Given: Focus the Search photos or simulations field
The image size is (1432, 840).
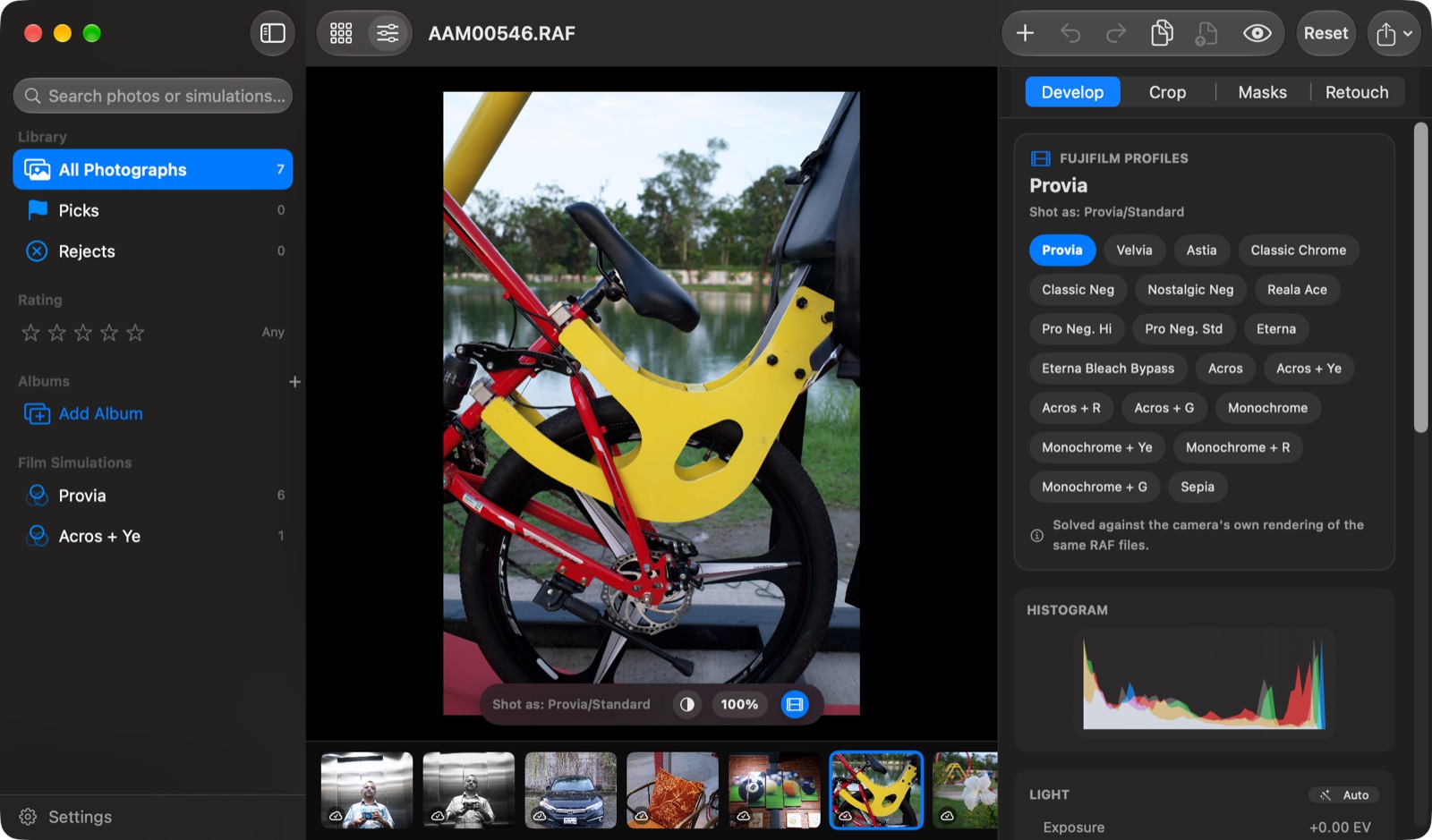Looking at the screenshot, I should pos(153,96).
